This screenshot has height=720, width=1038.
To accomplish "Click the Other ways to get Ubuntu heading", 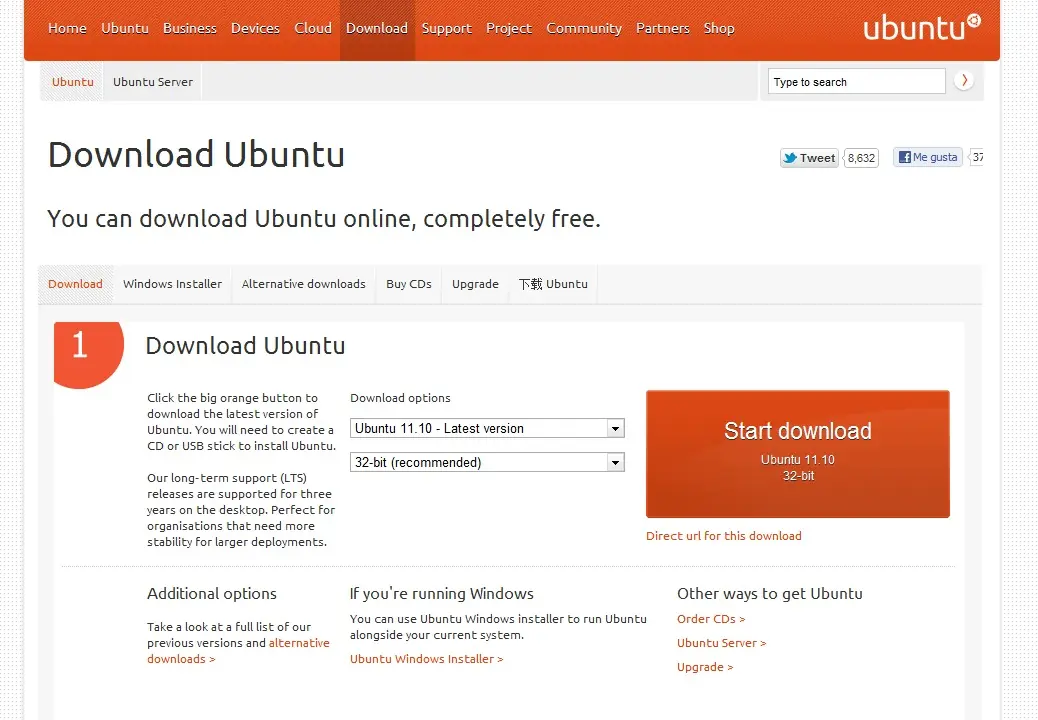I will 769,594.
